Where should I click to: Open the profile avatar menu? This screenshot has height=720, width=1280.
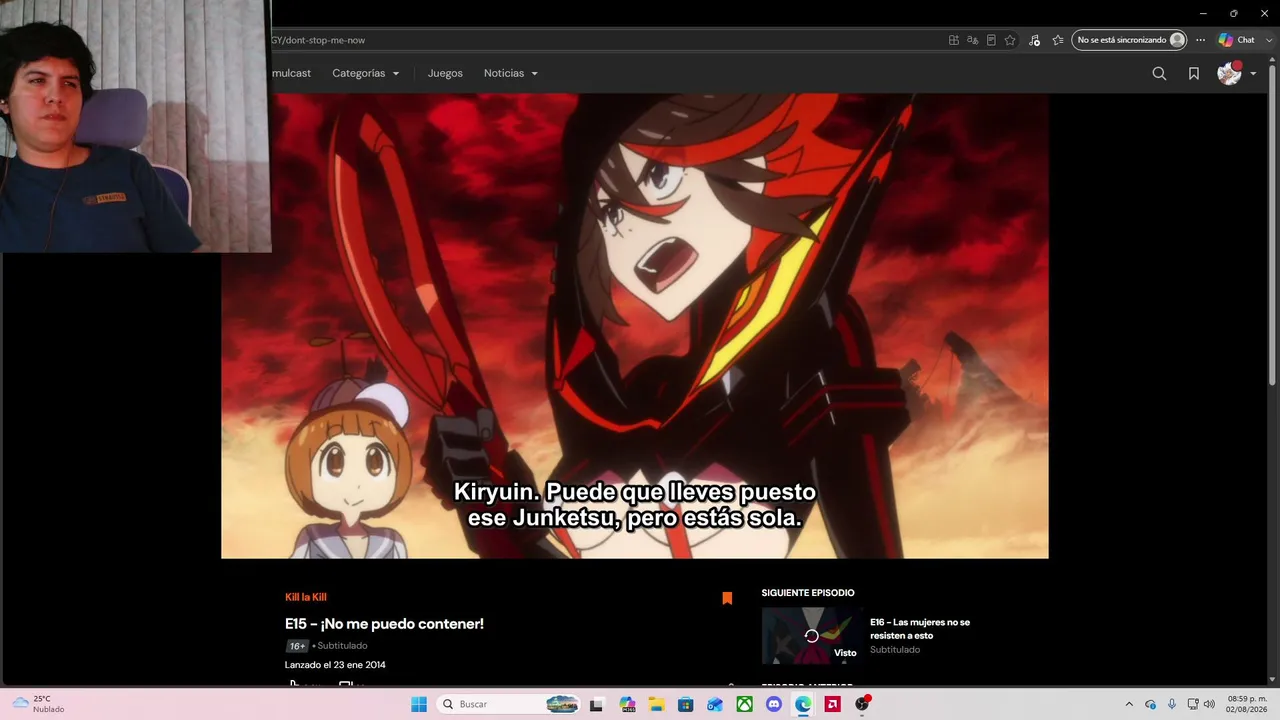click(x=1229, y=73)
